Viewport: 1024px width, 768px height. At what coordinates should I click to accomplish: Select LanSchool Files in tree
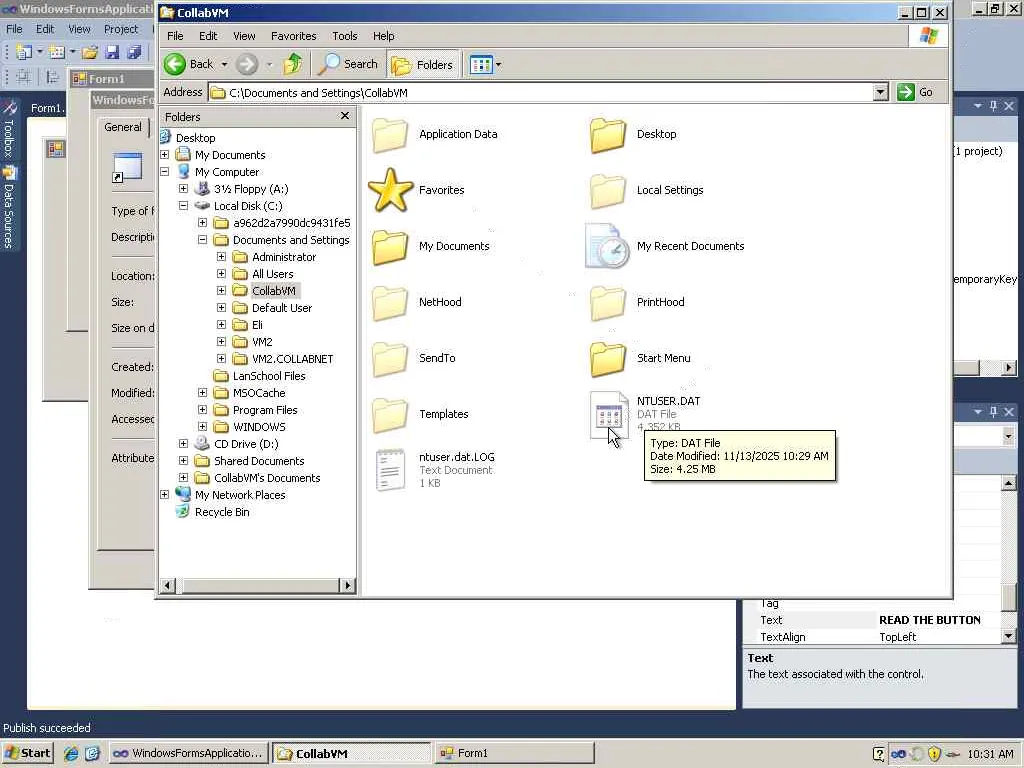[269, 376]
